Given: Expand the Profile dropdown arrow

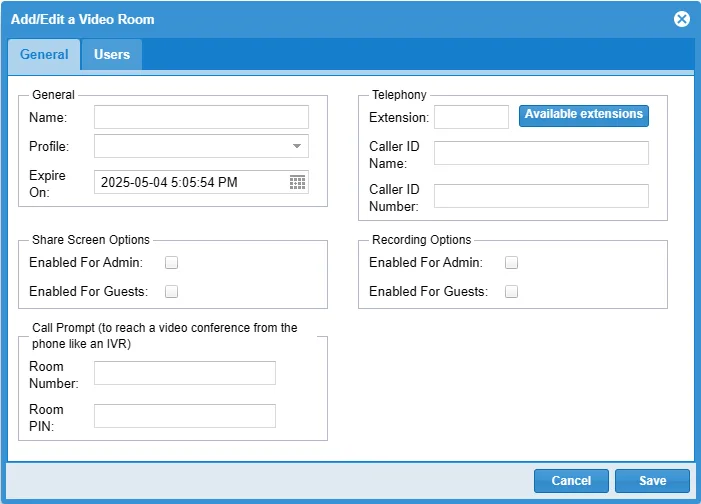Looking at the screenshot, I should click(297, 146).
